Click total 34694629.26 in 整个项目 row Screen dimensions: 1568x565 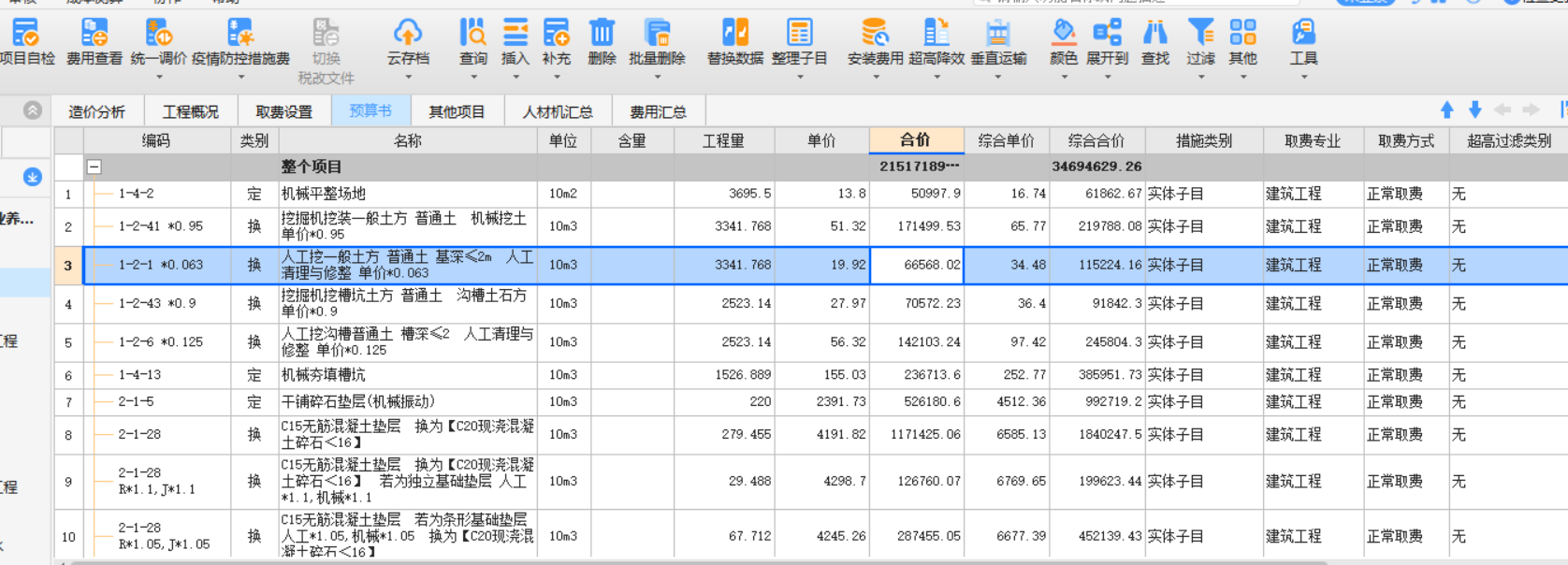(1096, 167)
